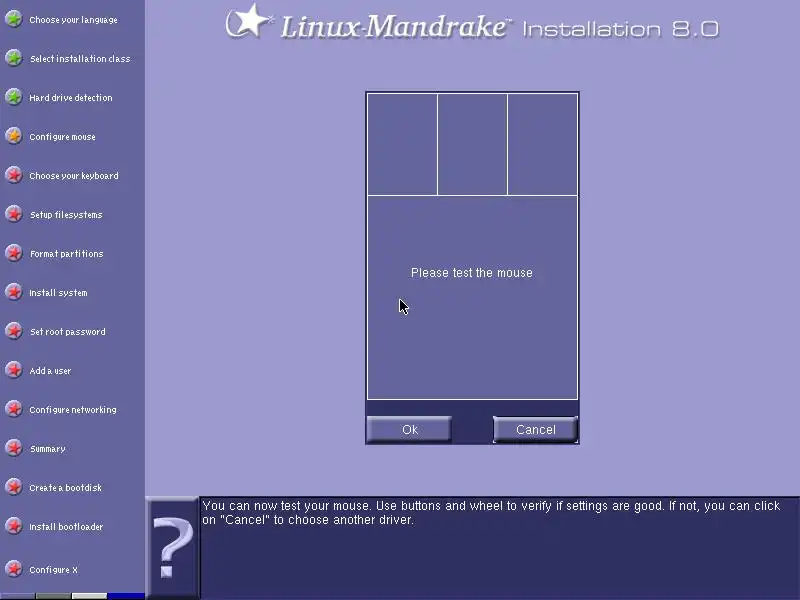Click the red star beside Configure X
This screenshot has width=800, height=600.
click(14, 569)
